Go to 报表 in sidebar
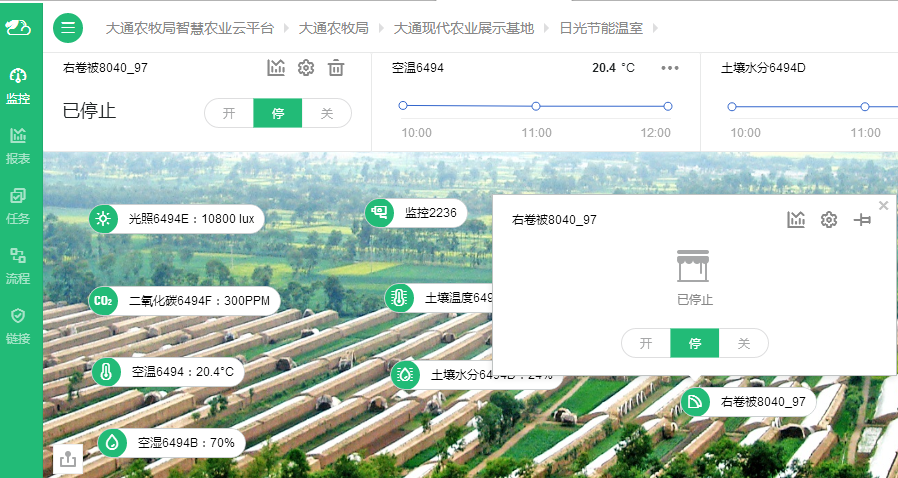This screenshot has height=478, width=898. (18, 145)
